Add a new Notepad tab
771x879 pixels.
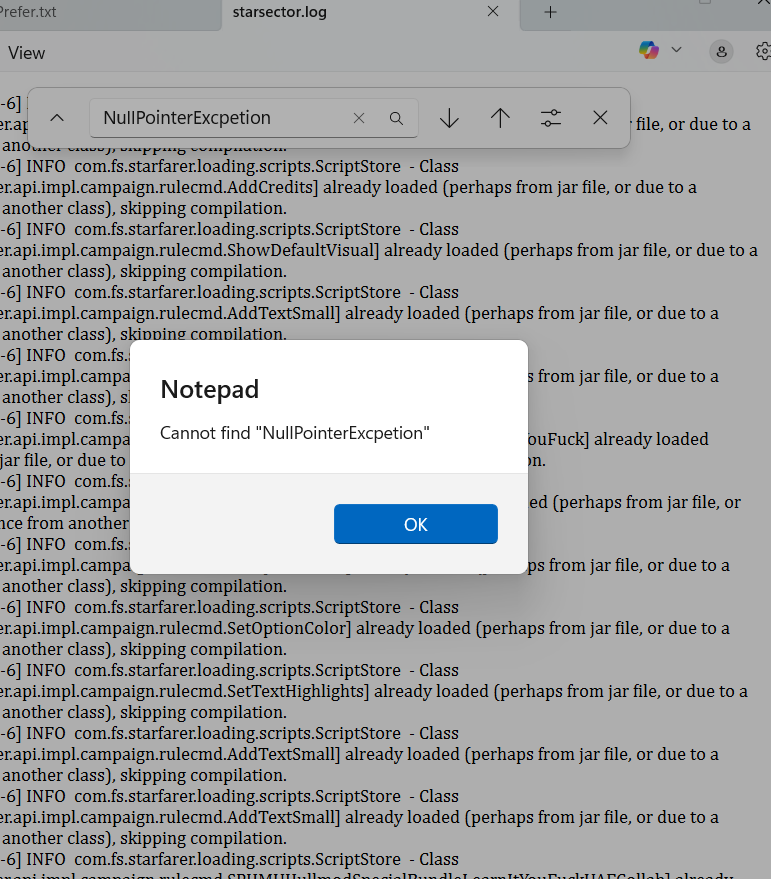[551, 12]
